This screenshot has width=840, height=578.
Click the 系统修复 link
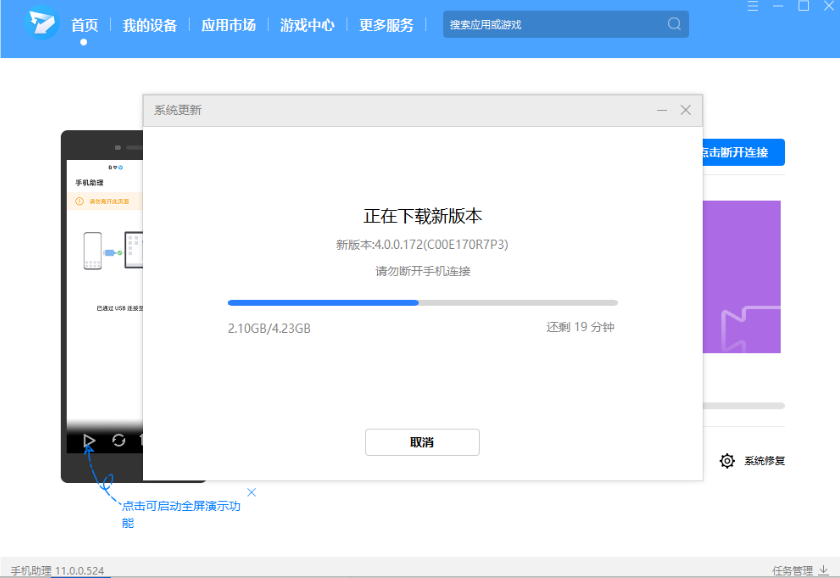tap(764, 461)
